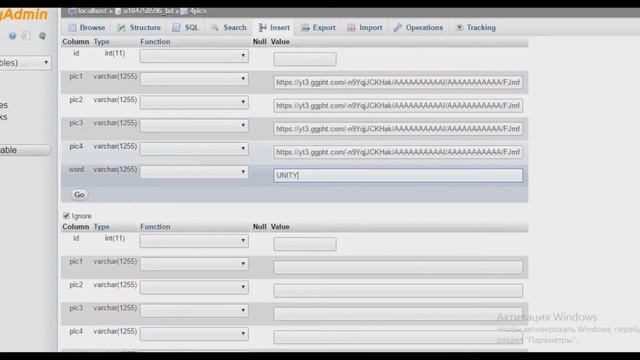Open the Browse tab
Screen dimensions: 640x360
pyautogui.click(x=87, y=28)
